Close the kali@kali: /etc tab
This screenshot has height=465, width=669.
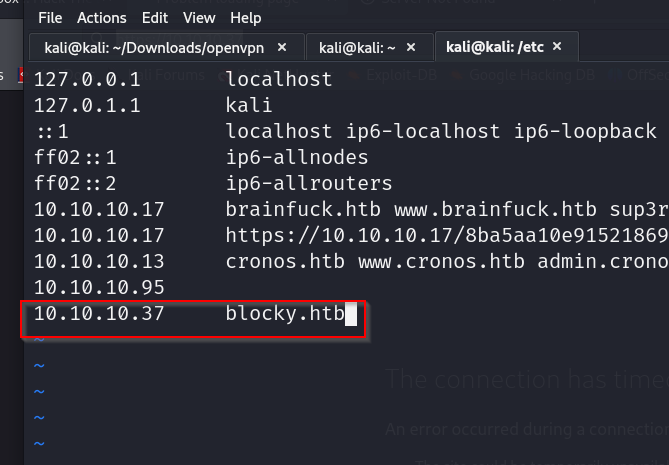click(x=557, y=47)
